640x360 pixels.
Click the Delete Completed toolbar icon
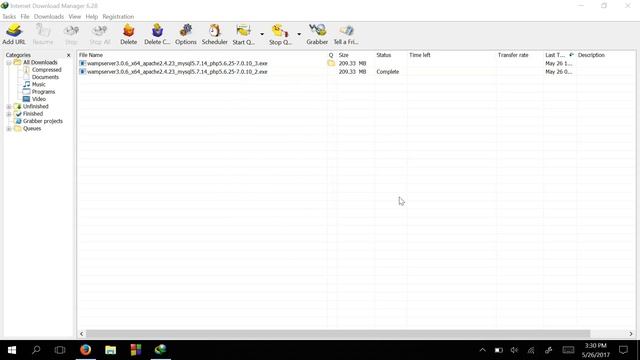157,34
